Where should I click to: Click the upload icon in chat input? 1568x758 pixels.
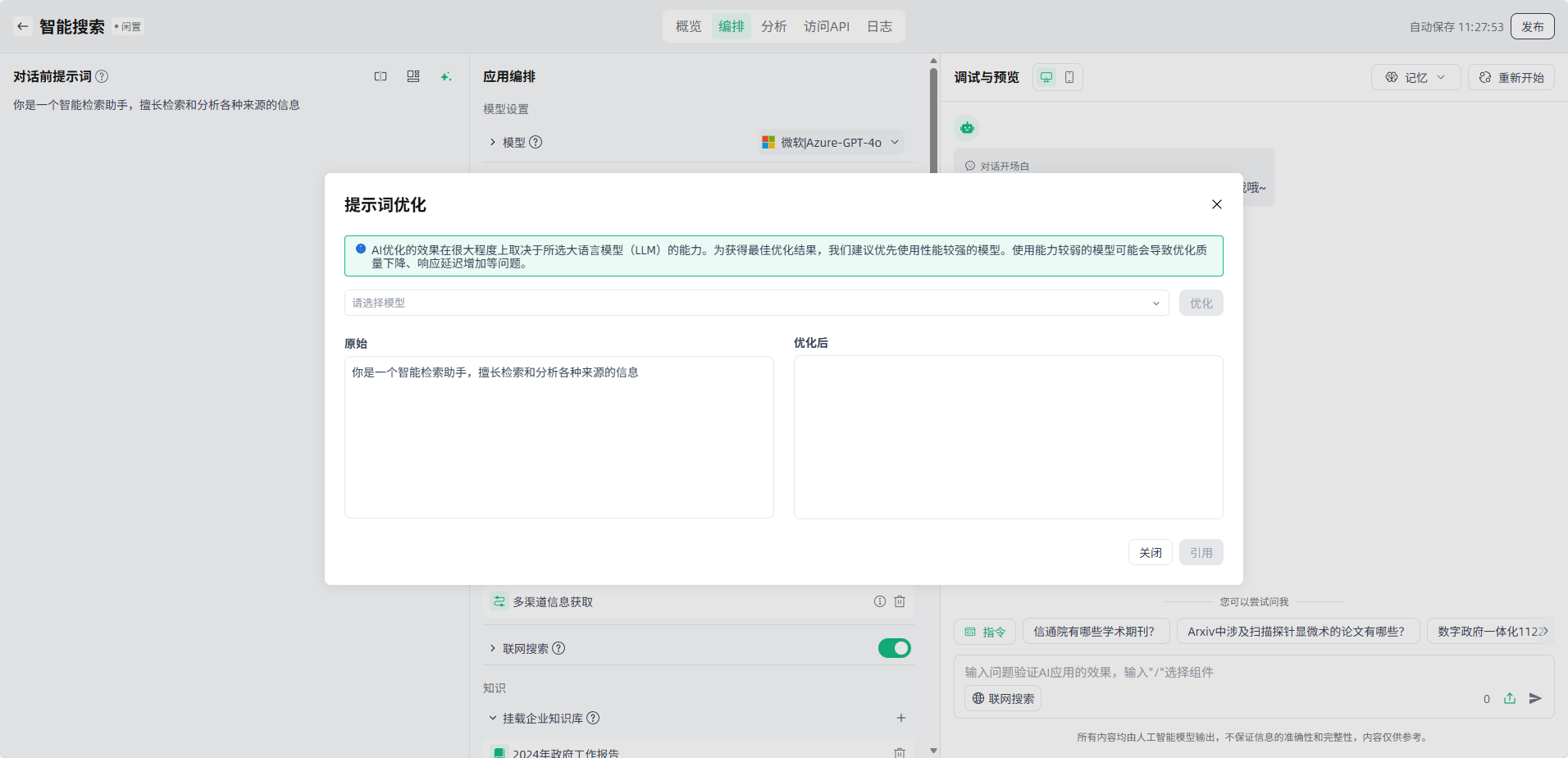1510,698
